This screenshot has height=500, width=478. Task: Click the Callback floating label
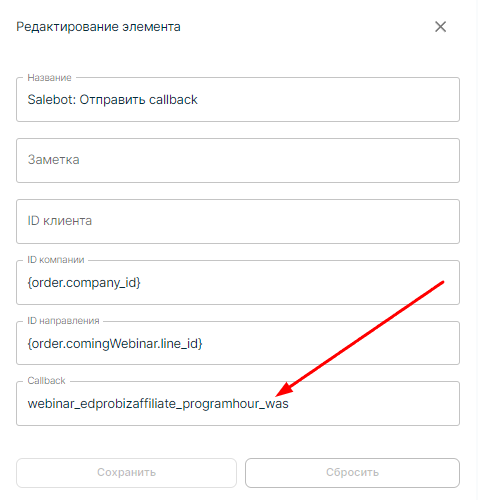[x=46, y=381]
